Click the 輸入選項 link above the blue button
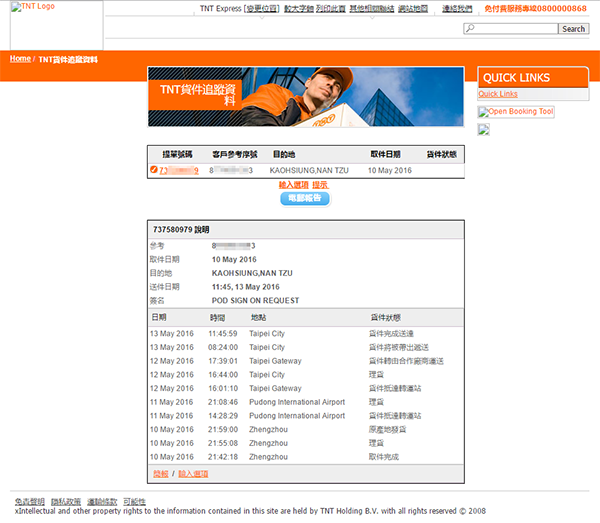Screen dimensions: 600x523 [x=293, y=185]
